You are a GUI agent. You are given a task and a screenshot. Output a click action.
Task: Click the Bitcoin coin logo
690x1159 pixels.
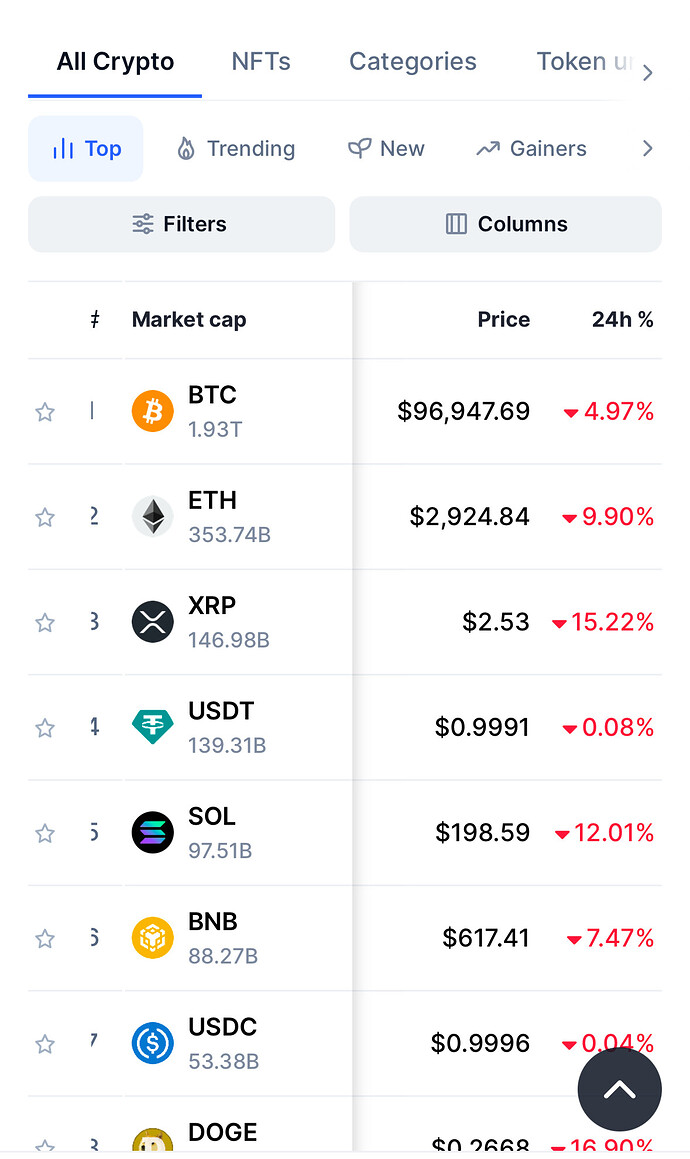(152, 411)
